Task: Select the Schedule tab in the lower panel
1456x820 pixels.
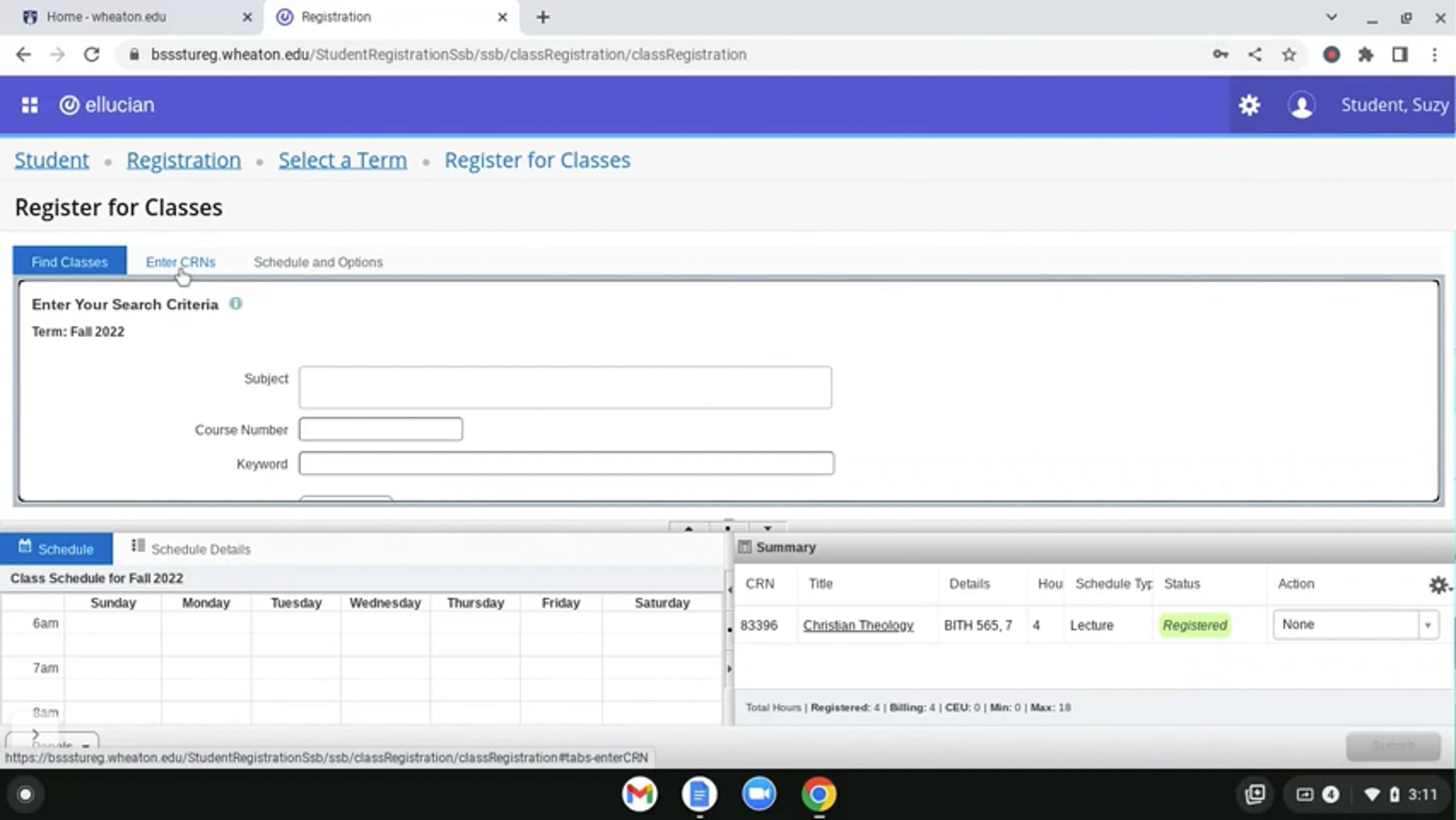Action: pos(56,548)
